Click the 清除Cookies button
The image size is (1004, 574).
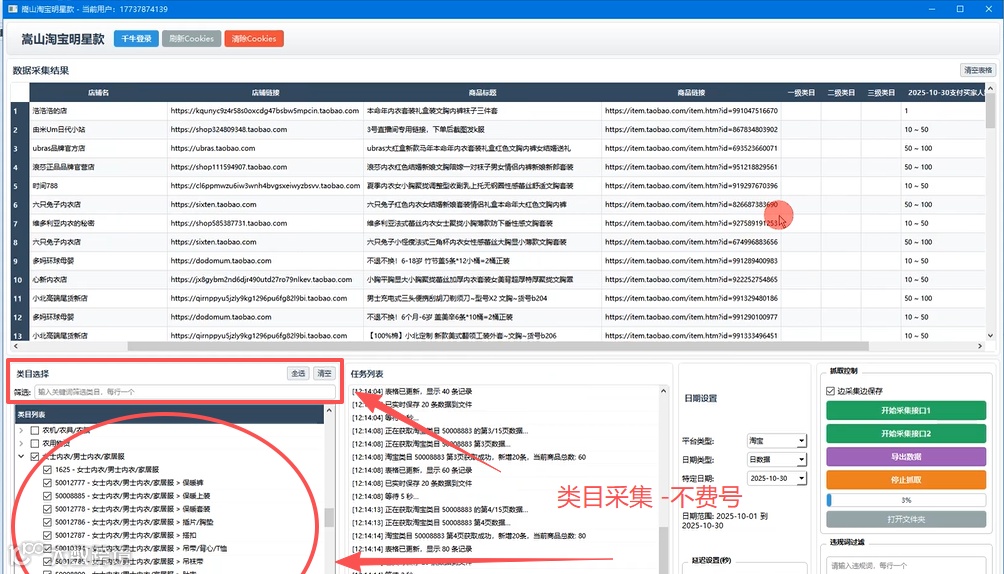click(x=254, y=38)
